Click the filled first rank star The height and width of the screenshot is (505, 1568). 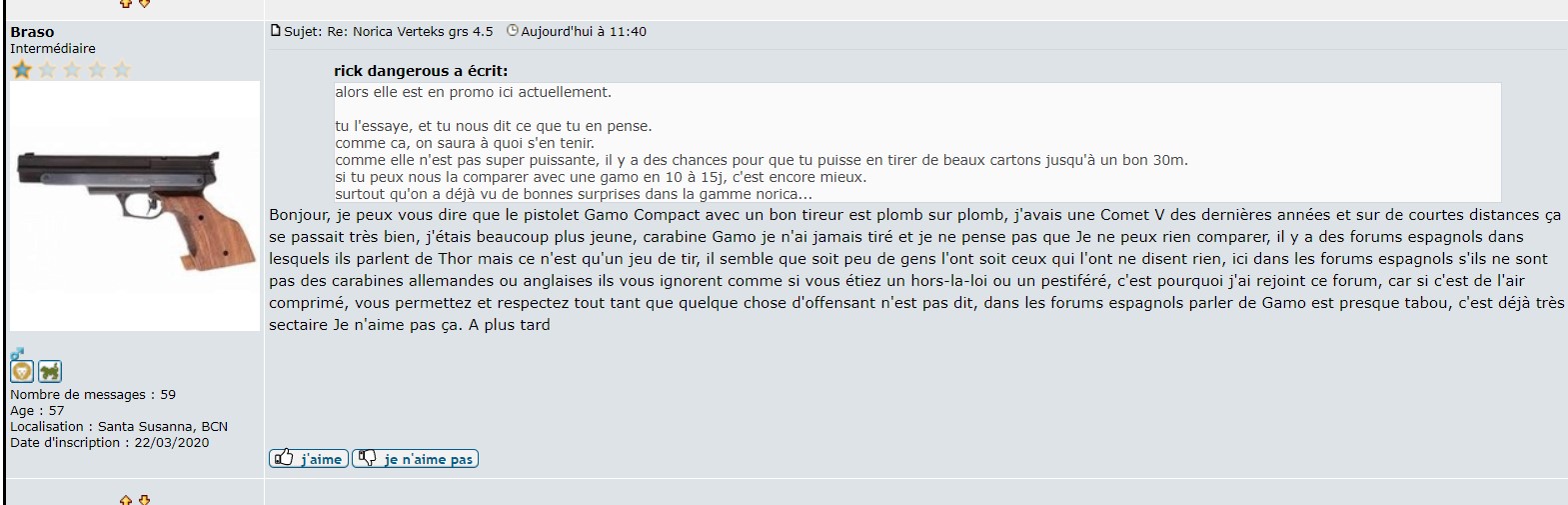pos(21,69)
